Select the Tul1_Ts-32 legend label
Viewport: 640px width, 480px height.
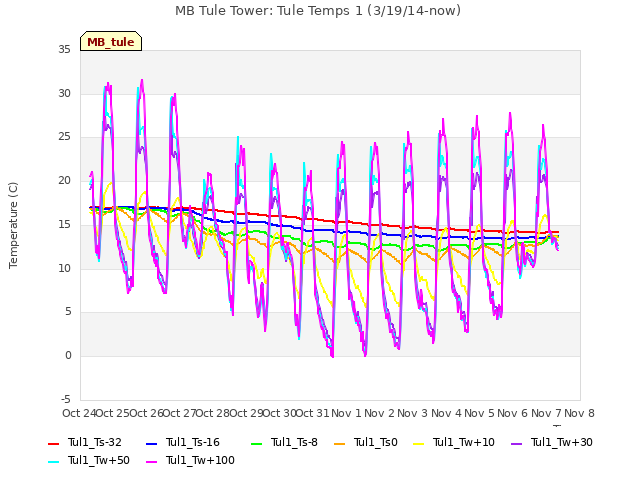pos(95,442)
